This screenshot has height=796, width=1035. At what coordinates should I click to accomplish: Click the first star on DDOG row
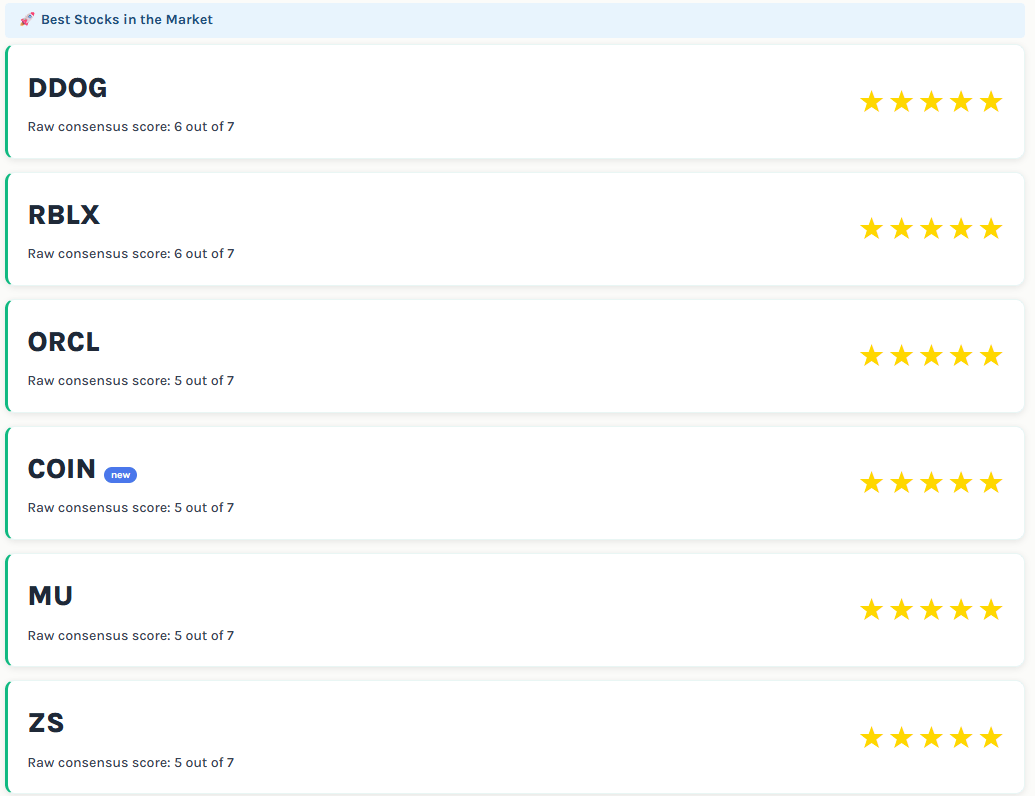click(871, 102)
